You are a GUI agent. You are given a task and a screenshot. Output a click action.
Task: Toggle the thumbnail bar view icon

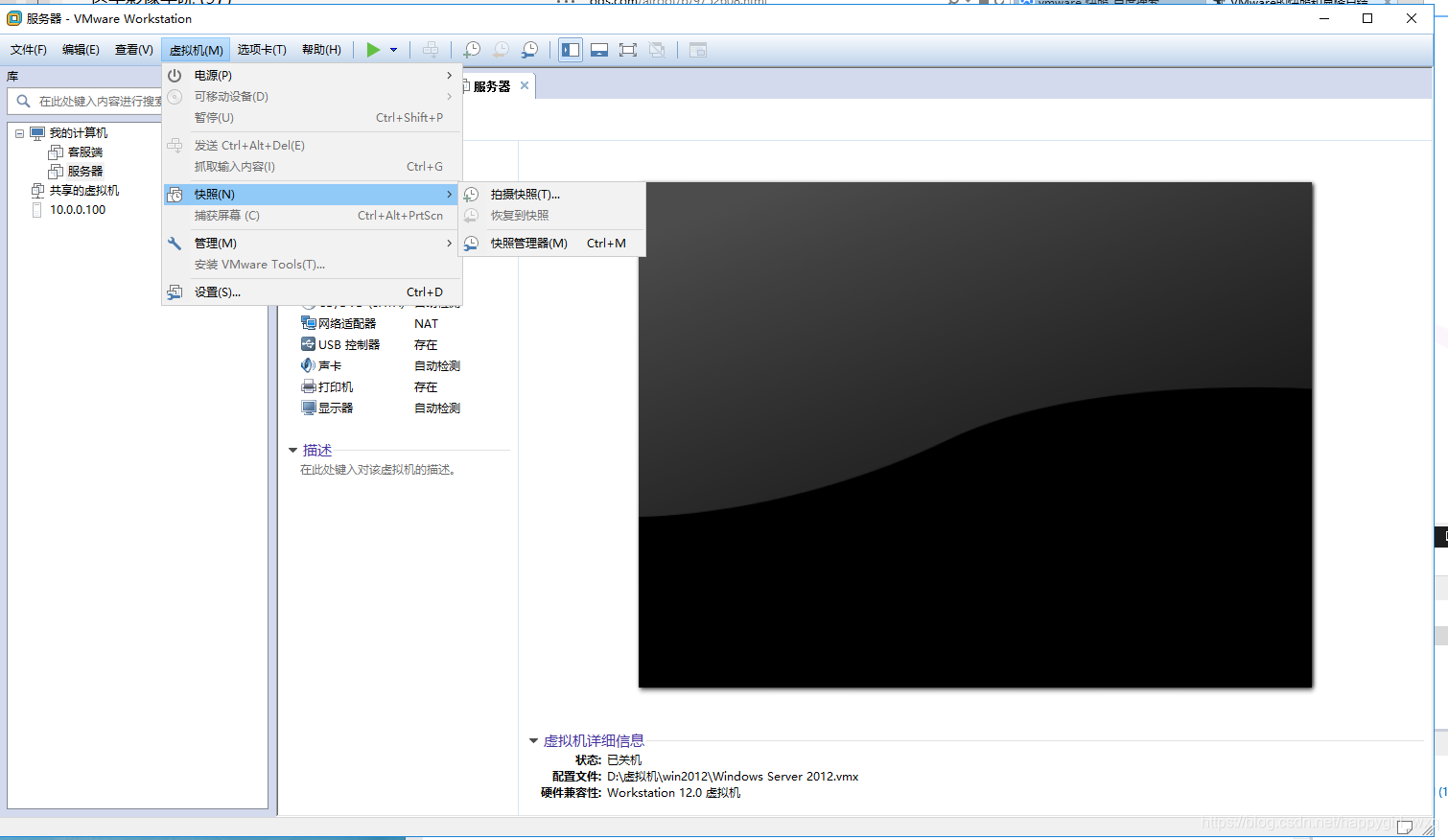point(599,50)
